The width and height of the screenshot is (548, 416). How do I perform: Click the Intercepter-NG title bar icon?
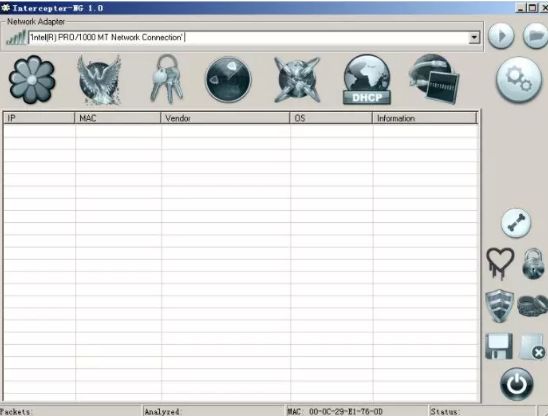click(x=6, y=7)
